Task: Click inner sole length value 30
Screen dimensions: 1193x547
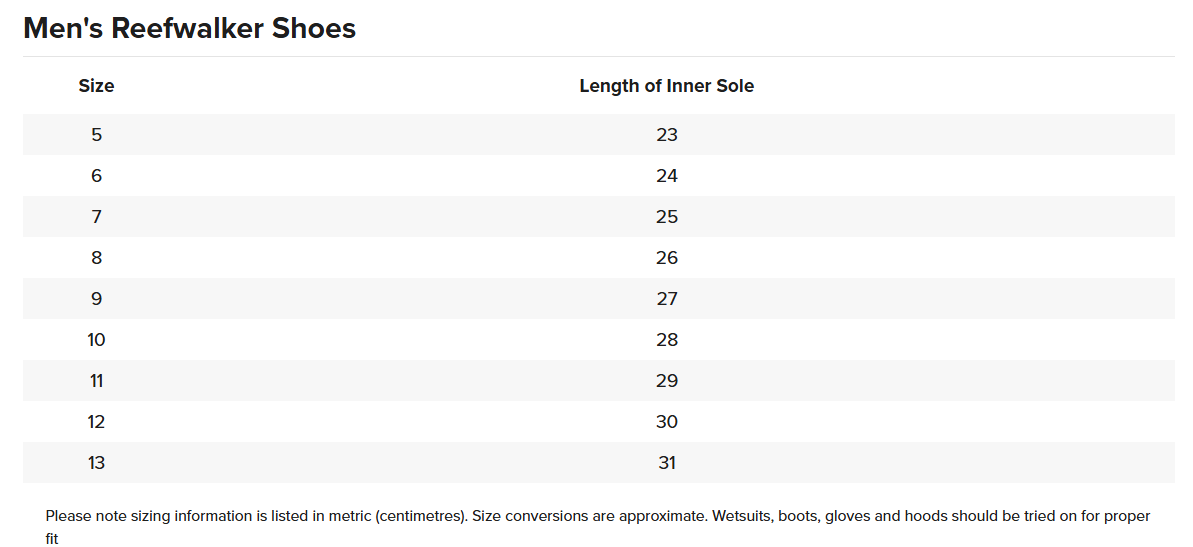Action: click(x=667, y=422)
